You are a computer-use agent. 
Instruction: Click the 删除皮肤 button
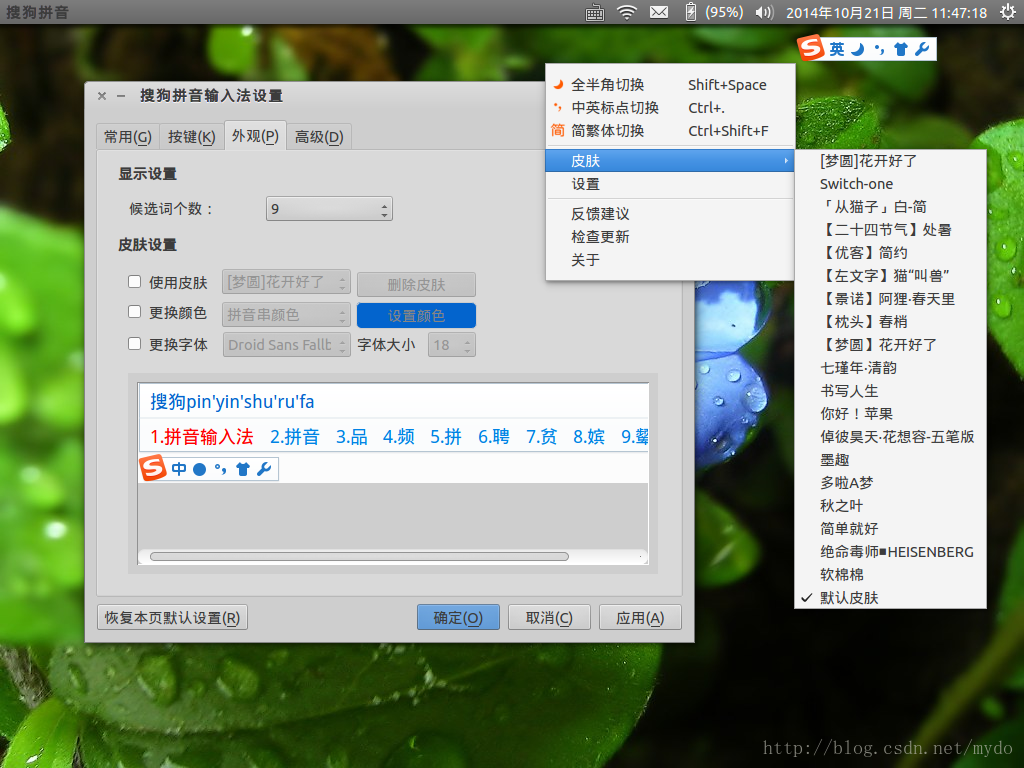pyautogui.click(x=417, y=285)
